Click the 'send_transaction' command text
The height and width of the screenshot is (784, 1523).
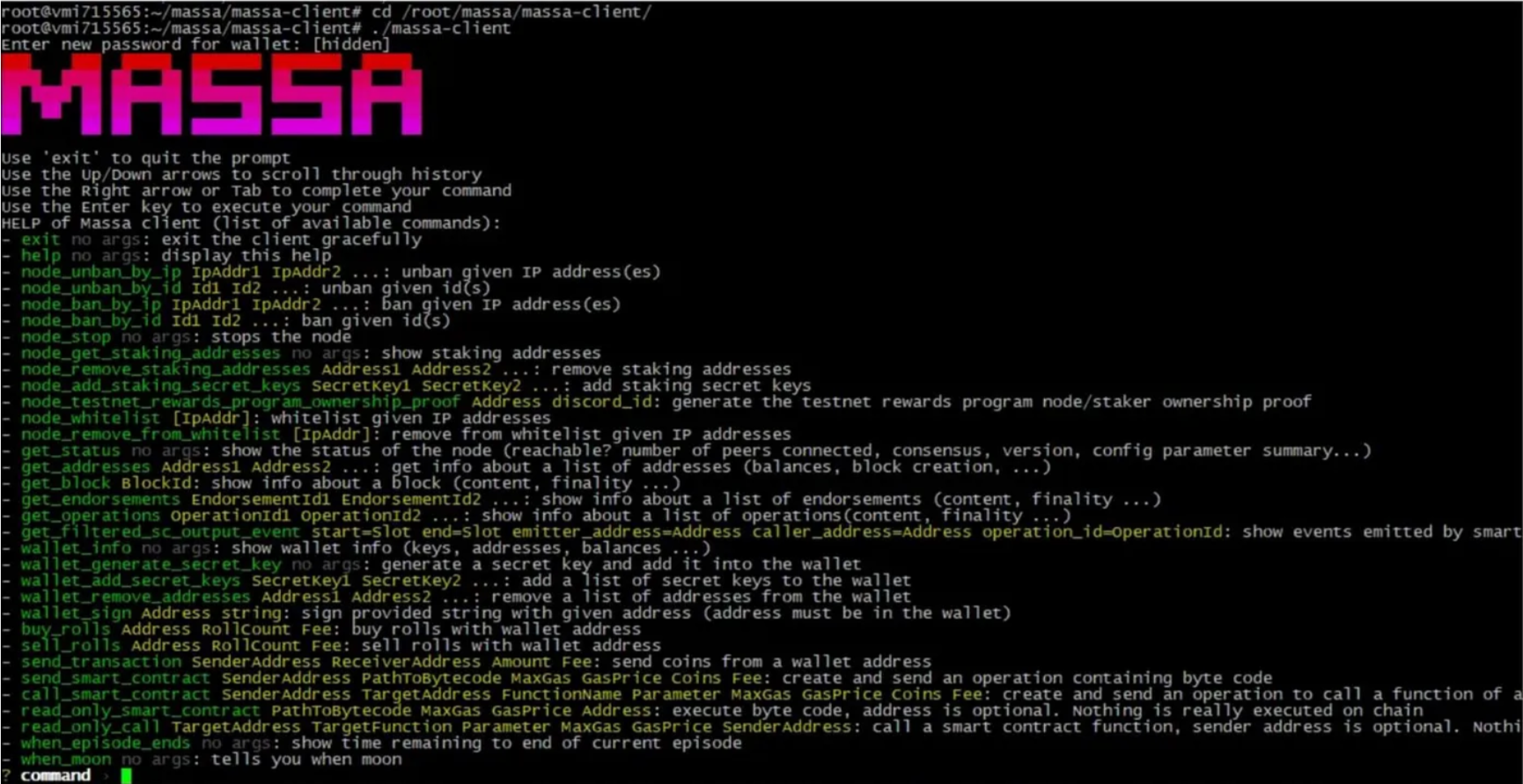(101, 662)
